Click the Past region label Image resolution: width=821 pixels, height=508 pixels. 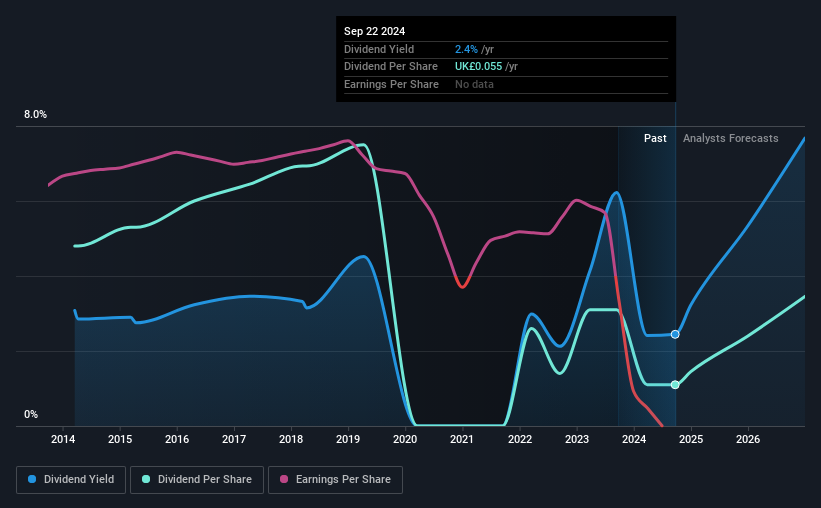pos(655,138)
